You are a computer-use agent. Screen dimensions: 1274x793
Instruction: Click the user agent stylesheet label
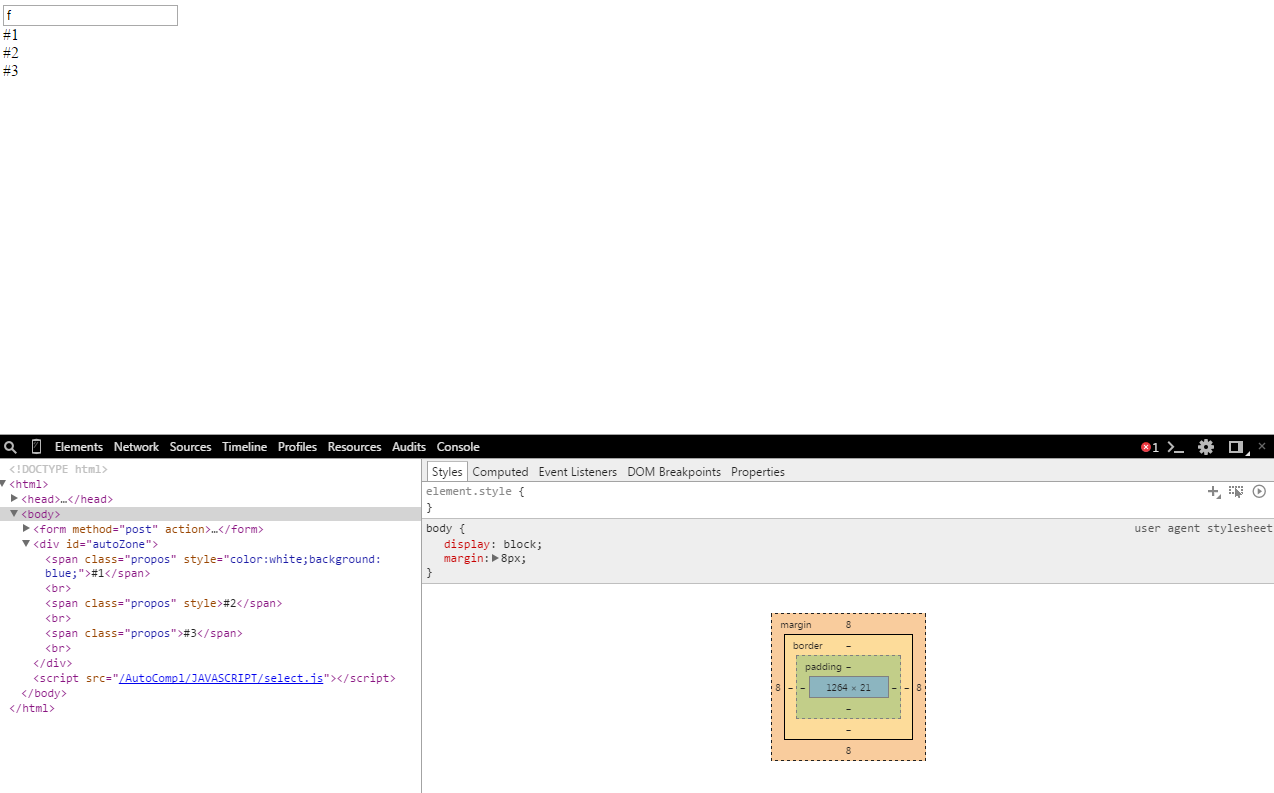1203,528
